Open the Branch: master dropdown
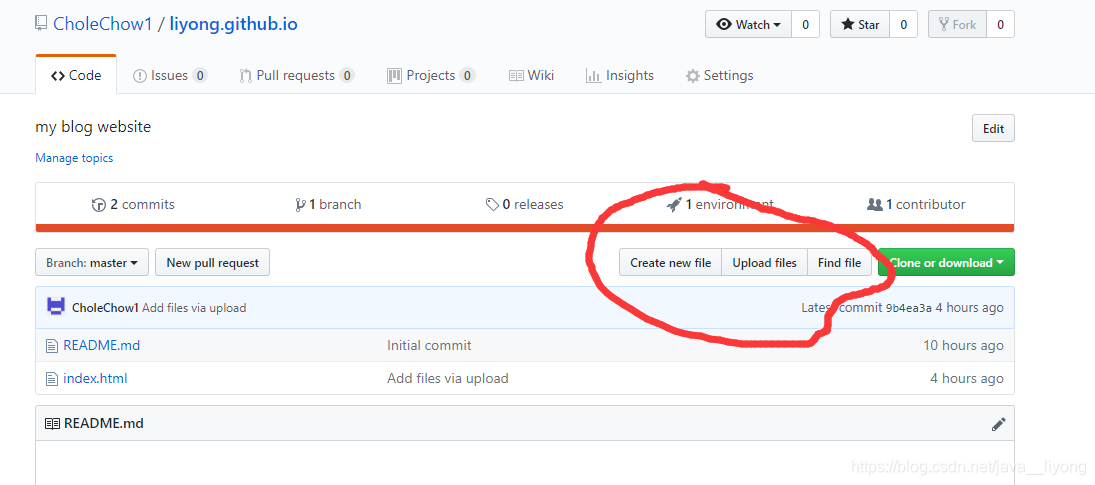This screenshot has width=1095, height=485. [92, 262]
